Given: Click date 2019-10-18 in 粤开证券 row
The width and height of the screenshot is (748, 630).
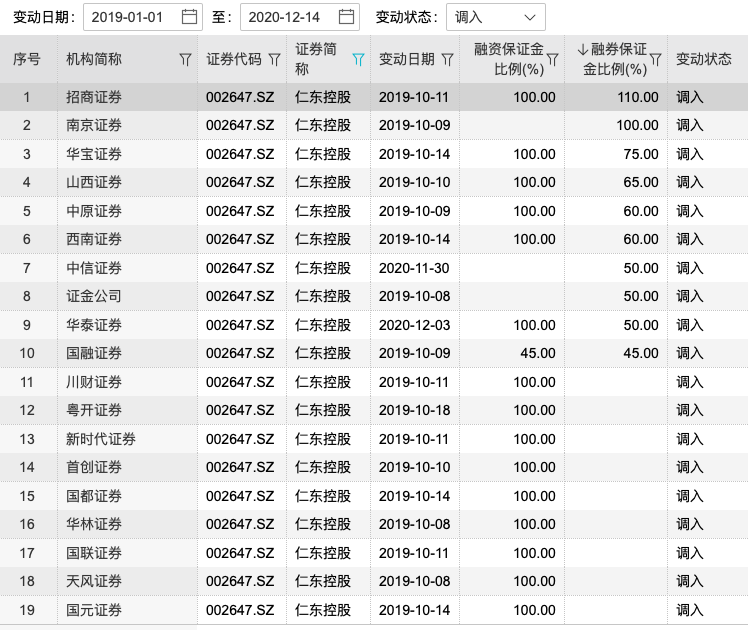Looking at the screenshot, I should (415, 410).
